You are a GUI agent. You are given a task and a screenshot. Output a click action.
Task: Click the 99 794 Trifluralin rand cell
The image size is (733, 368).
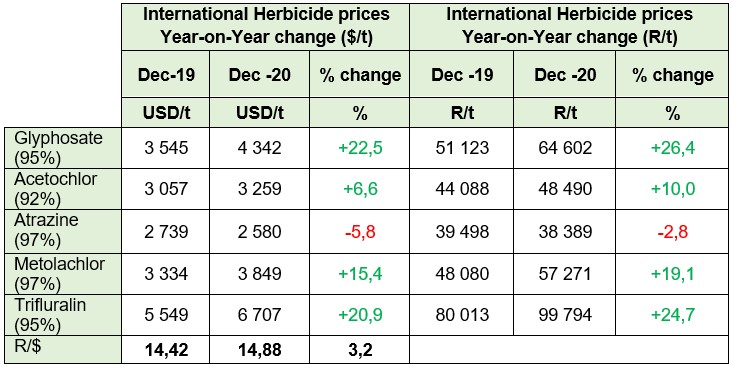click(x=565, y=314)
